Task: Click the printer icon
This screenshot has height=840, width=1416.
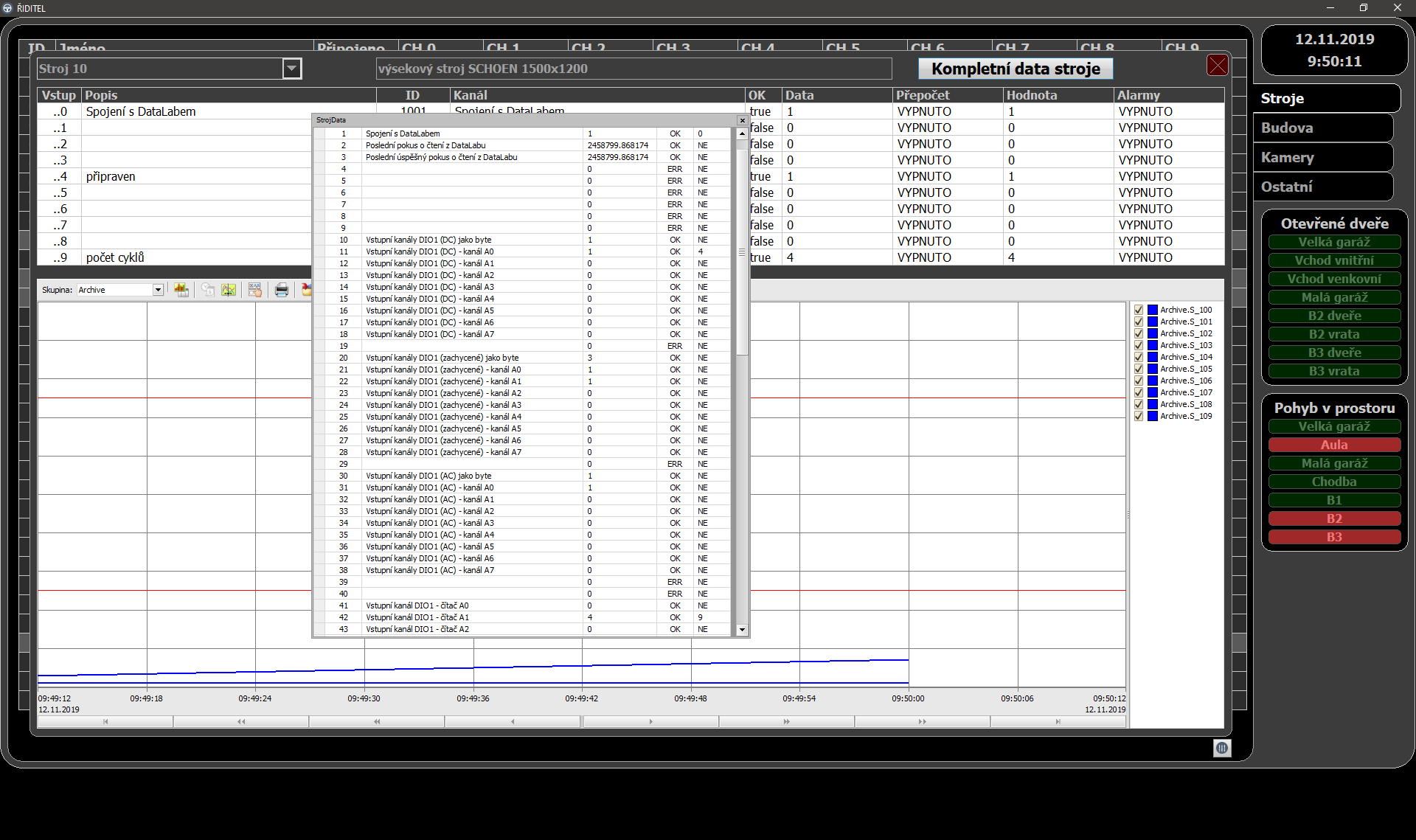Action: (282, 290)
